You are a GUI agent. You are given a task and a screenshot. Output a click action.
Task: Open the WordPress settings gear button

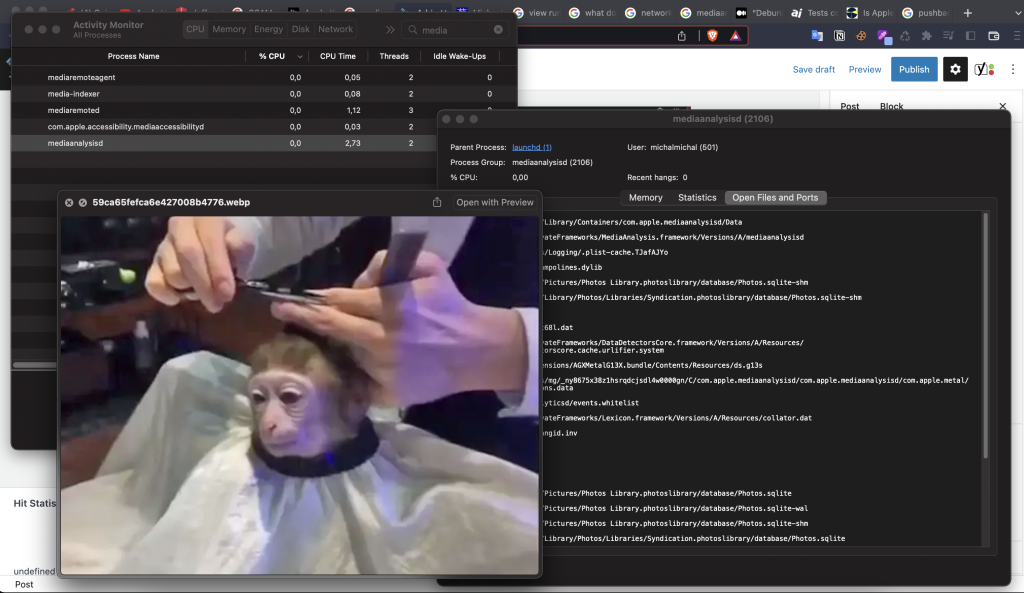pyautogui.click(x=955, y=69)
